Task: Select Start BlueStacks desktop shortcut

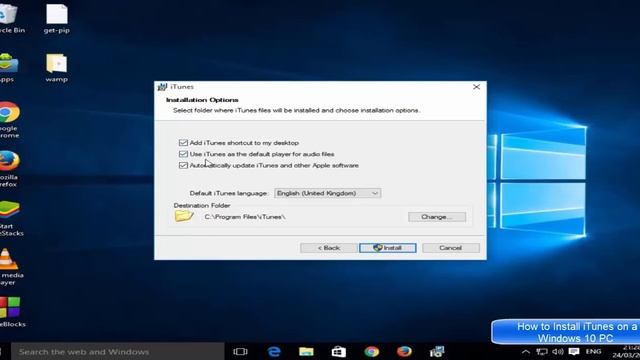Action: click(11, 218)
